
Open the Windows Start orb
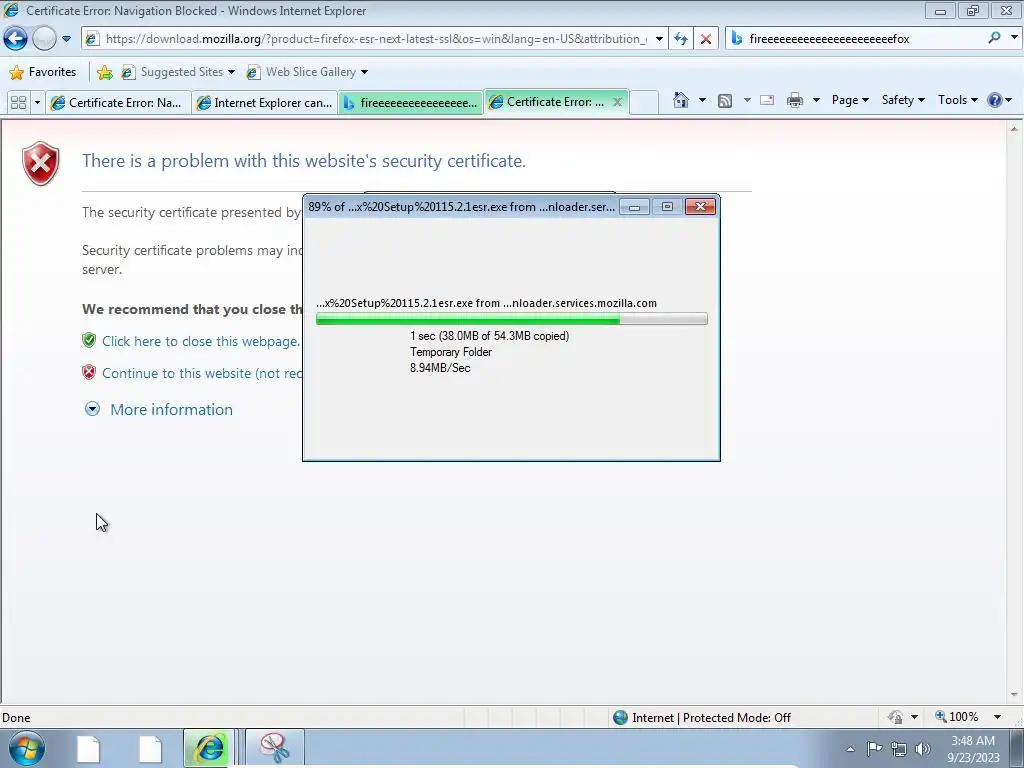(x=26, y=748)
